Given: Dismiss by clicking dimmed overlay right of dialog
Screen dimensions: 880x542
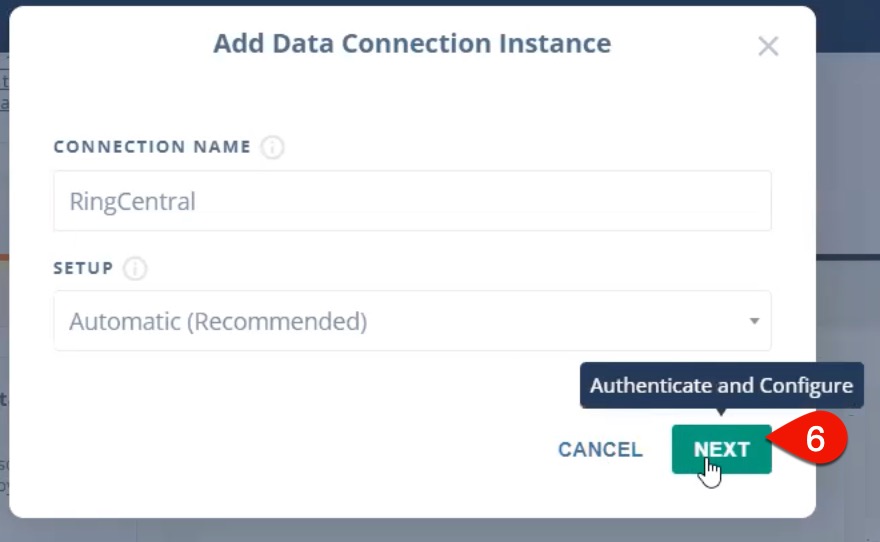Looking at the screenshot, I should click(x=847, y=168).
